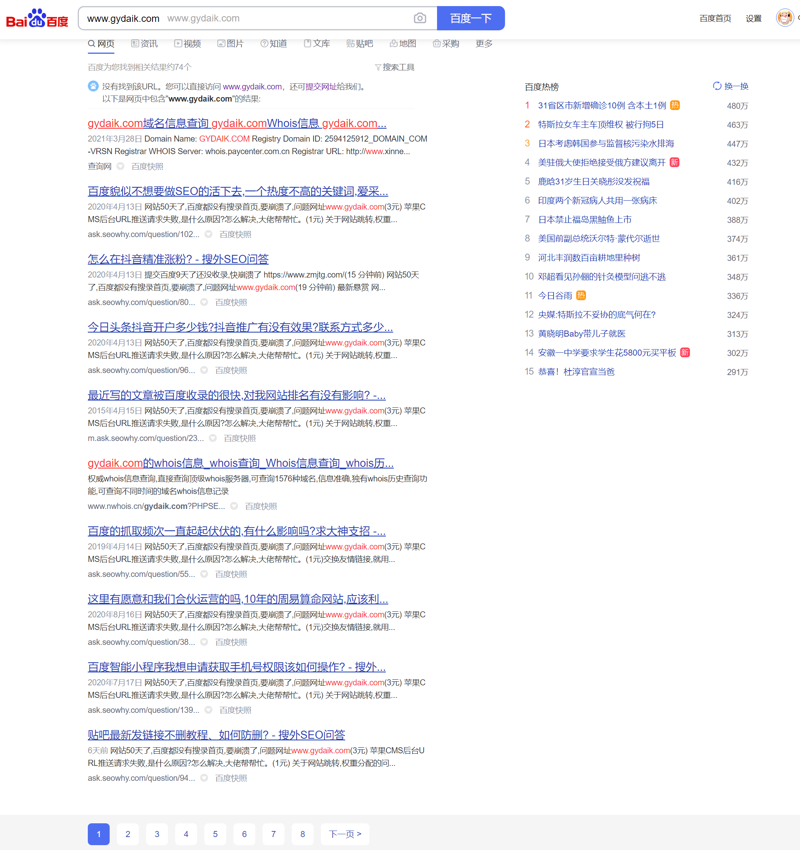The width and height of the screenshot is (800, 850).
Task: Open hot topic 河北丰润数百亩耕地
Action: [589, 257]
